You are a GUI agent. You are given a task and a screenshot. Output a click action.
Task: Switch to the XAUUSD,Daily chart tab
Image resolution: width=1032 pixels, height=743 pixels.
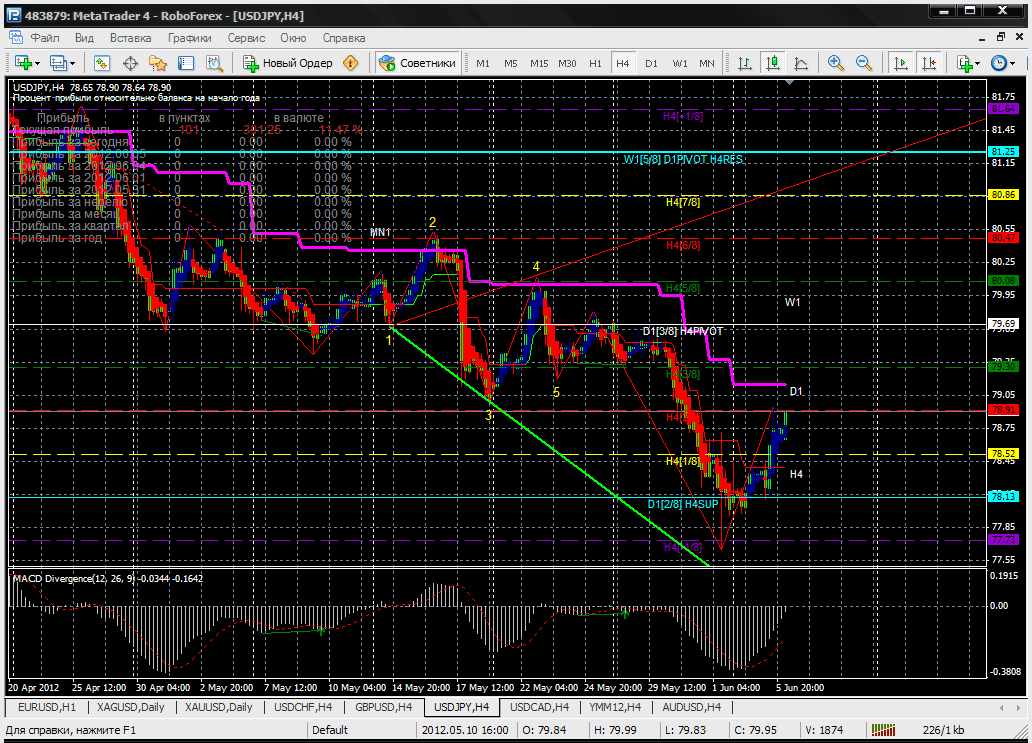point(219,707)
